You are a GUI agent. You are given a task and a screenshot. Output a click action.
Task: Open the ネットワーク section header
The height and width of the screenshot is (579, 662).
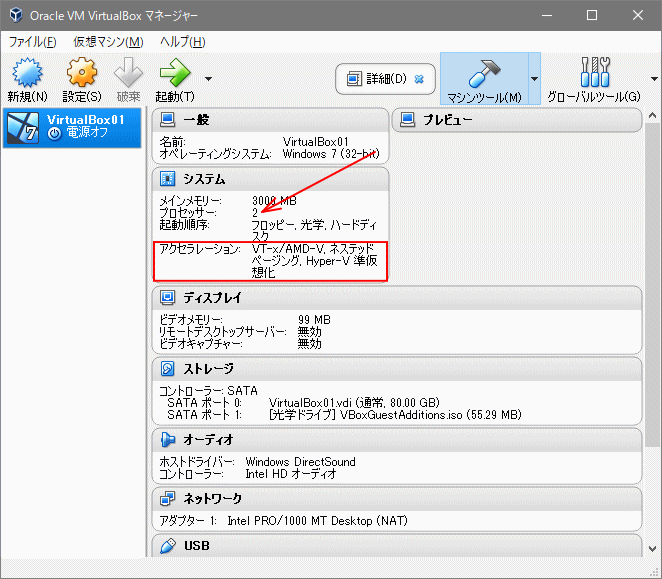[397, 499]
